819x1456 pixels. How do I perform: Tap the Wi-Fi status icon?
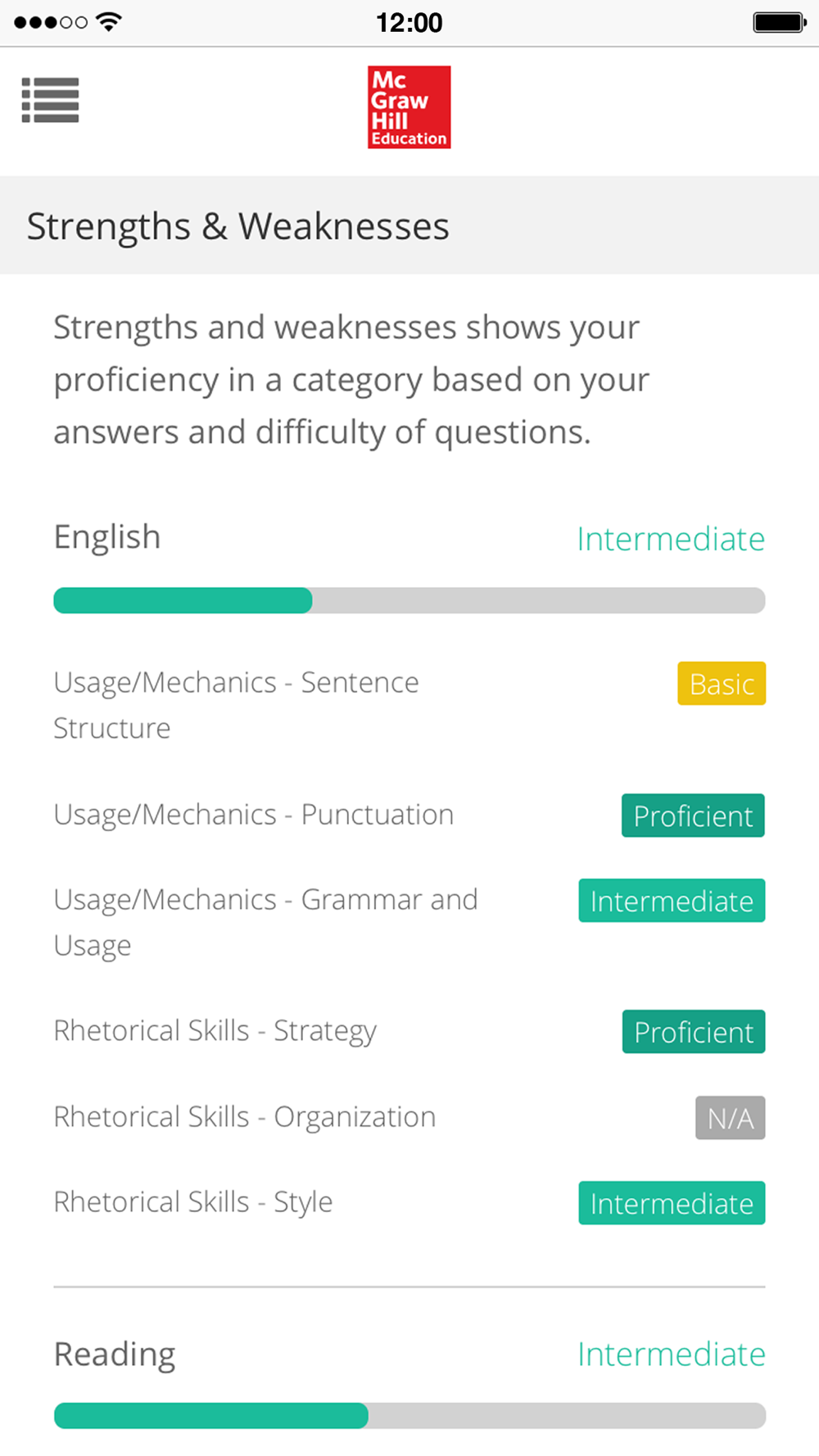[108, 22]
